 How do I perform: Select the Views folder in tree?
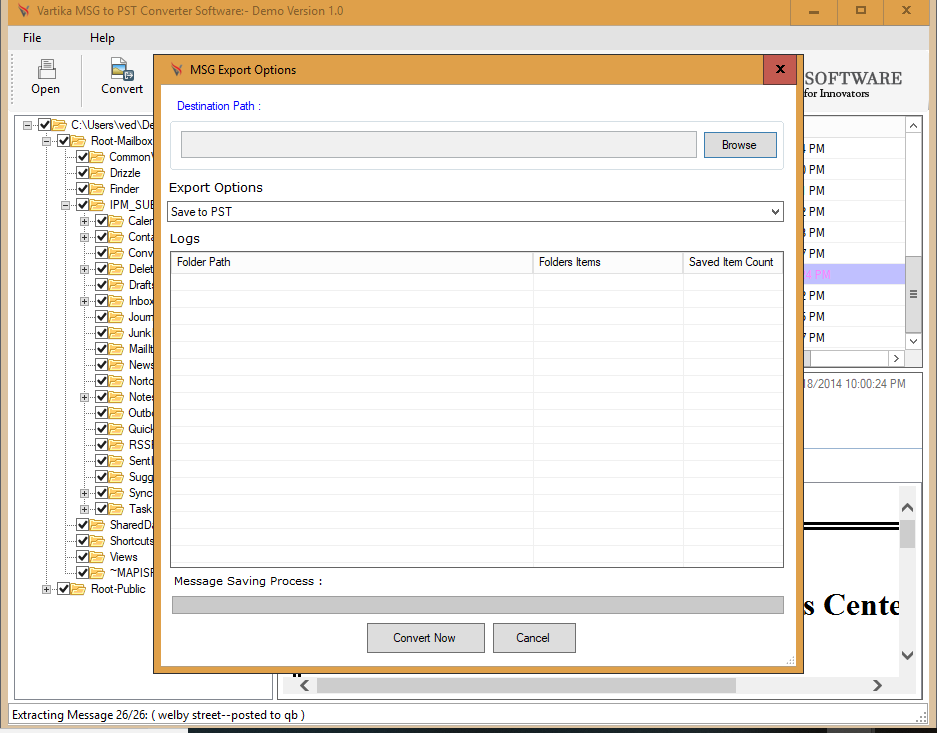pyautogui.click(x=124, y=557)
